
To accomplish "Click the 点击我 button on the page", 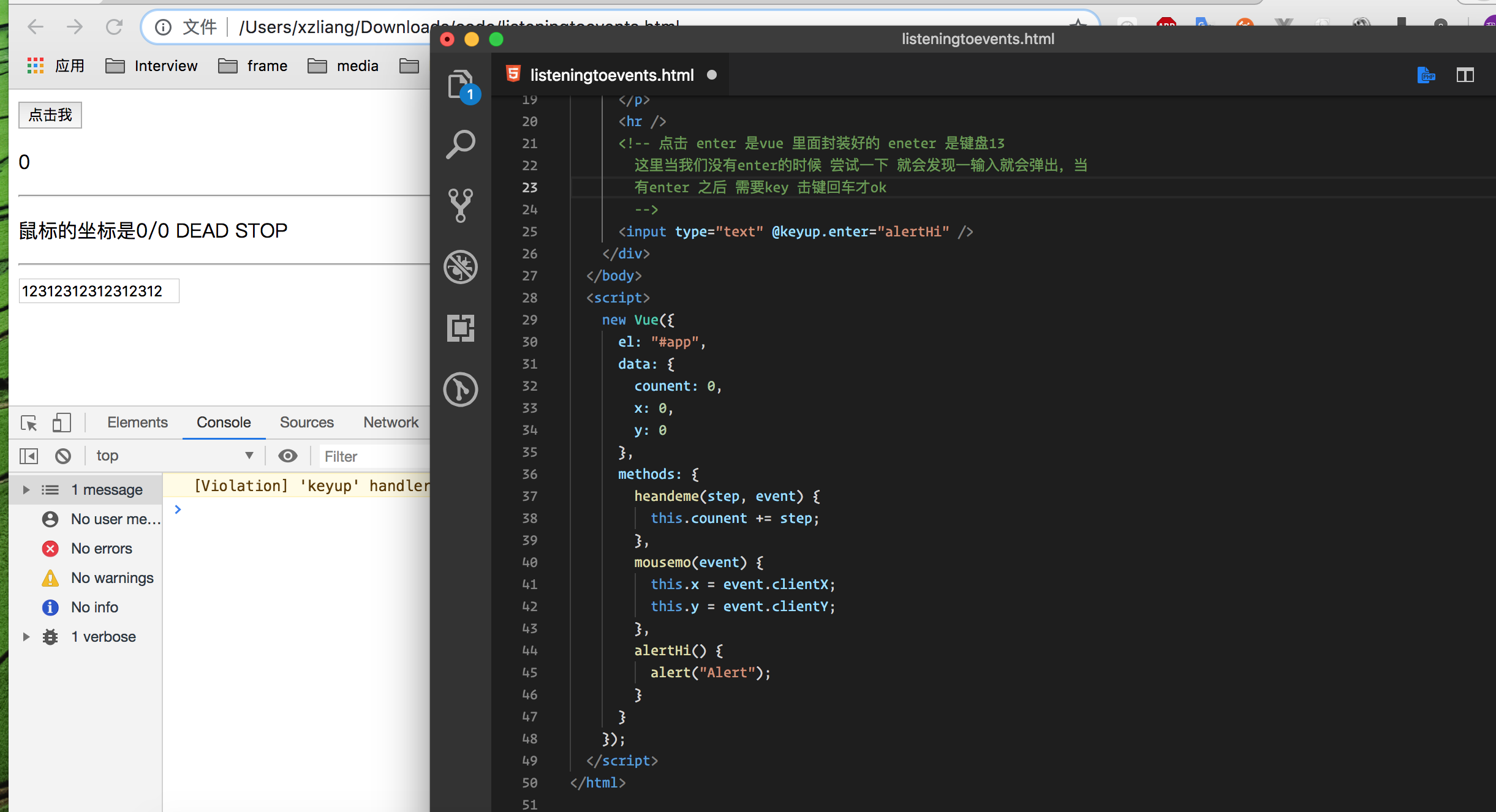I will 50,115.
